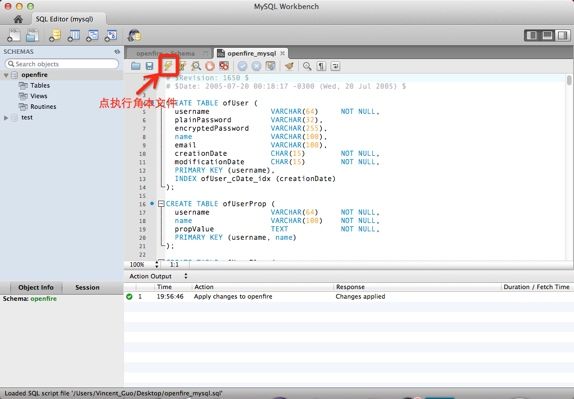The image size is (574, 399).
Task: Open the Session tab
Action: [87, 288]
